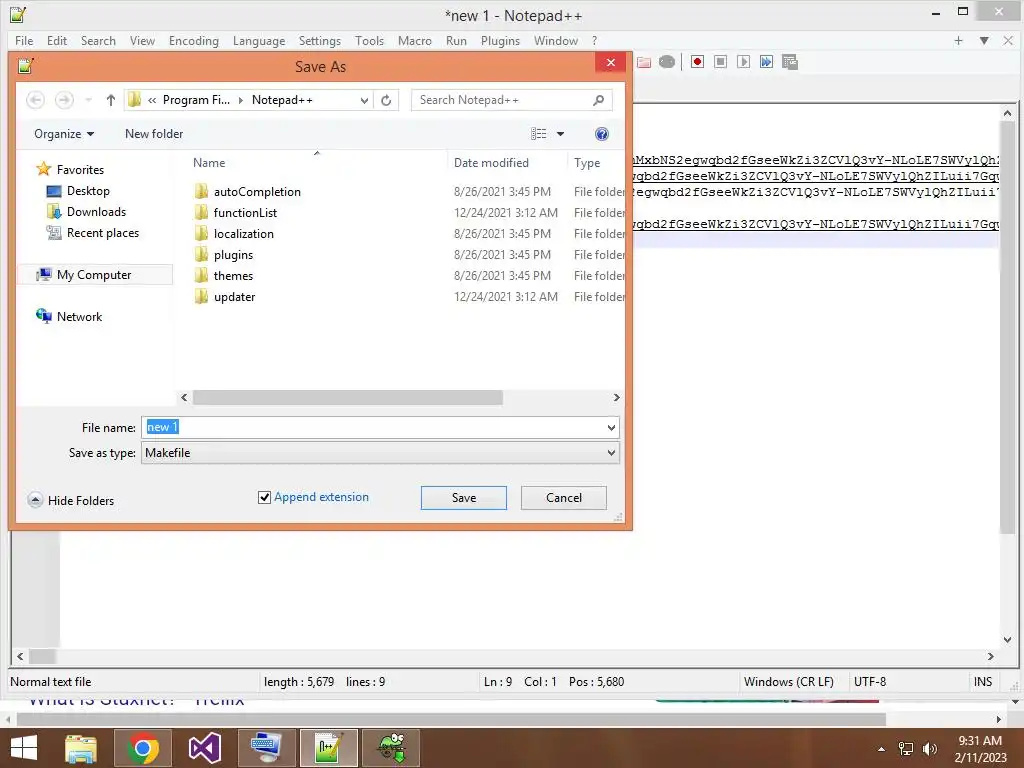Click the on-screen keyboard taskbar icon
The width and height of the screenshot is (1024, 768).
[266, 748]
